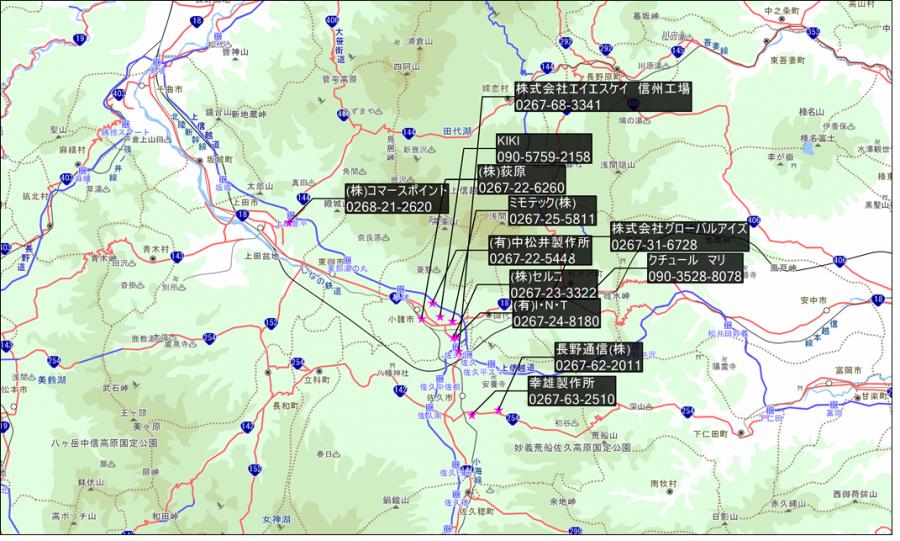Image resolution: width=900 pixels, height=541 pixels.
Task: Click Route 144 shield near 嬬恋村
Action: pos(547,67)
